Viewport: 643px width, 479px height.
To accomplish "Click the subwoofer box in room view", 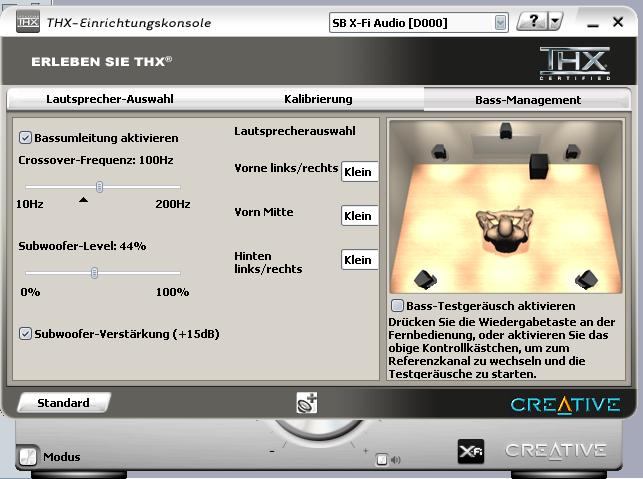I will [x=538, y=166].
